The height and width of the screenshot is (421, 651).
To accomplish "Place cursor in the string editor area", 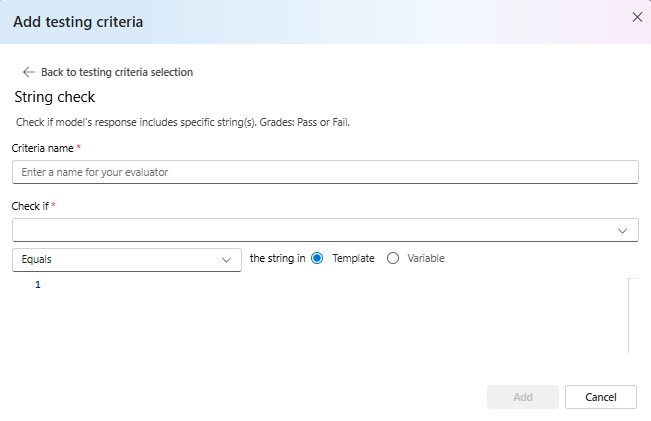I will coord(334,316).
